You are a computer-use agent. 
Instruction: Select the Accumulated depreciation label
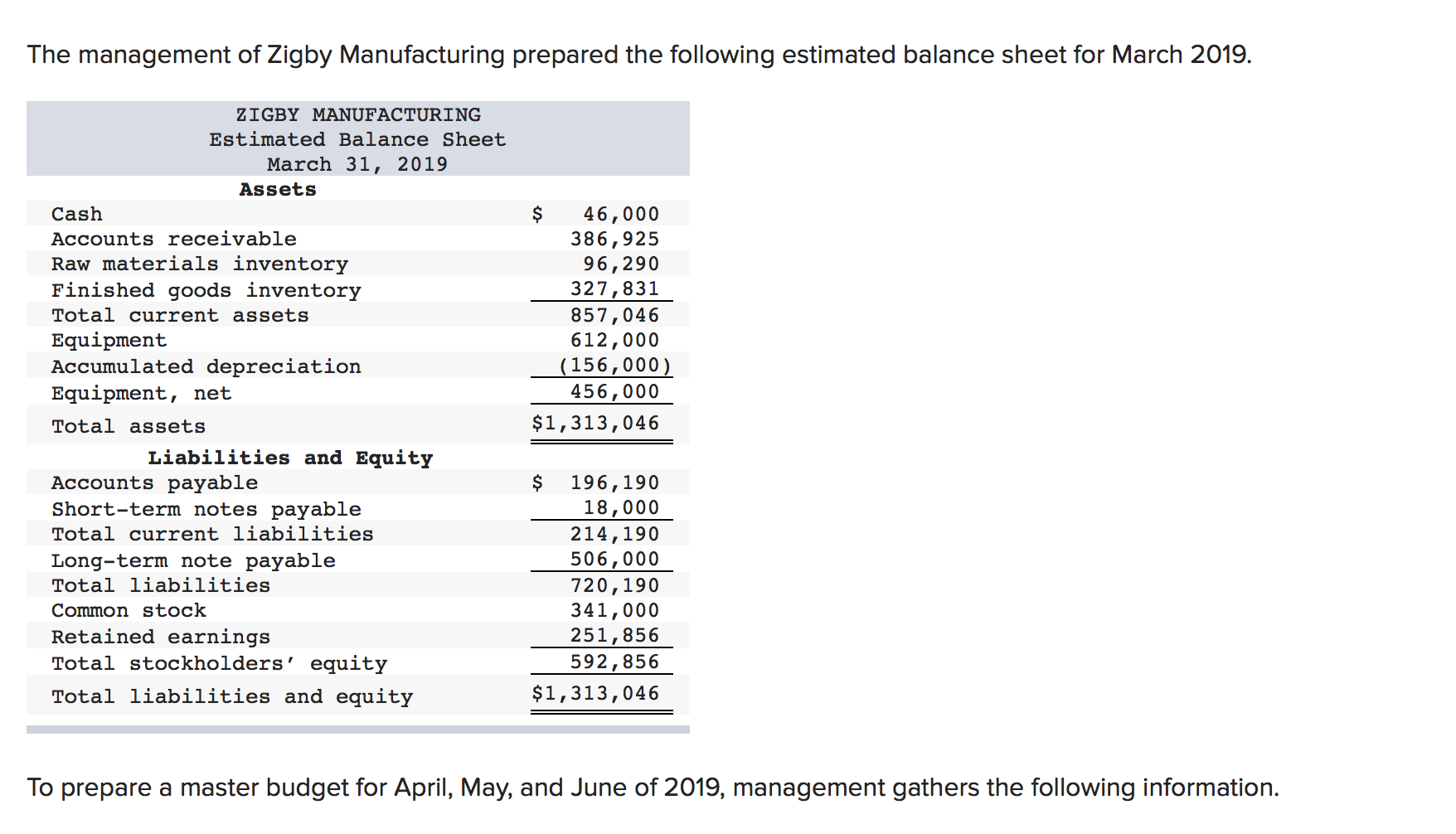pyautogui.click(x=206, y=367)
